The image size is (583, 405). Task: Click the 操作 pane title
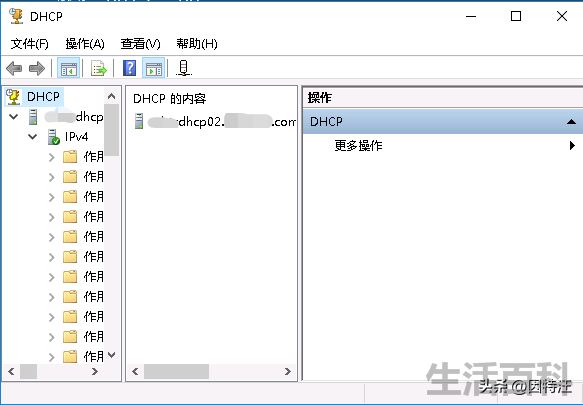pos(319,98)
